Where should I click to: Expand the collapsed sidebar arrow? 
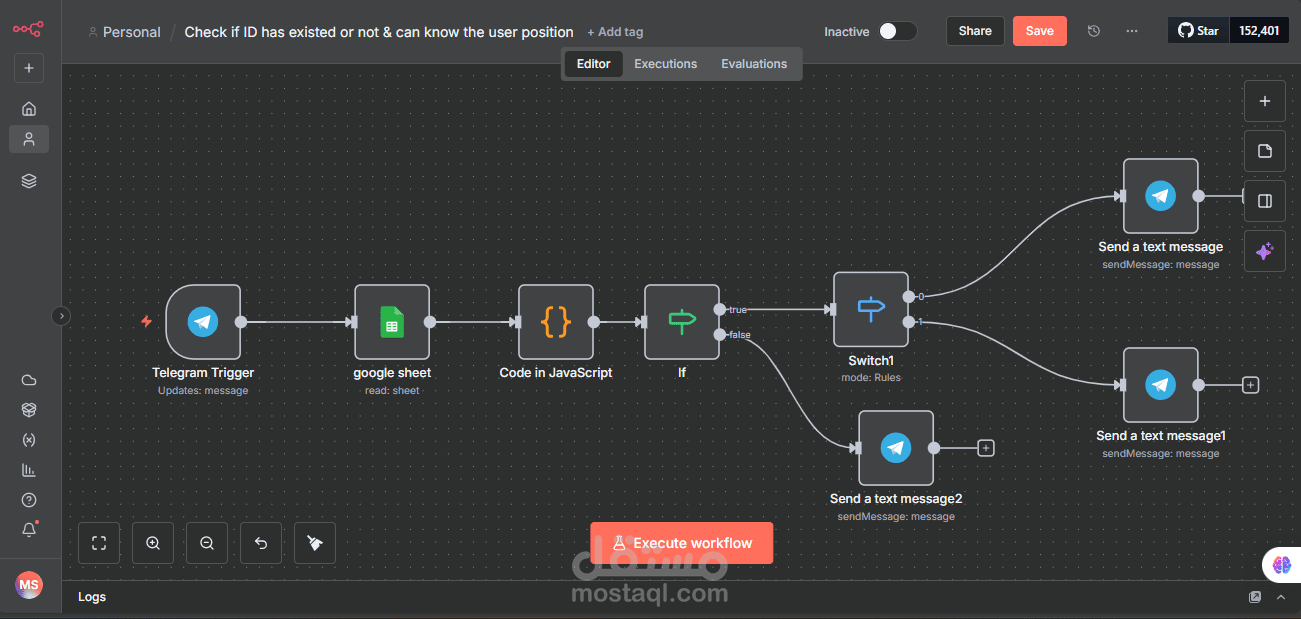[x=61, y=316]
